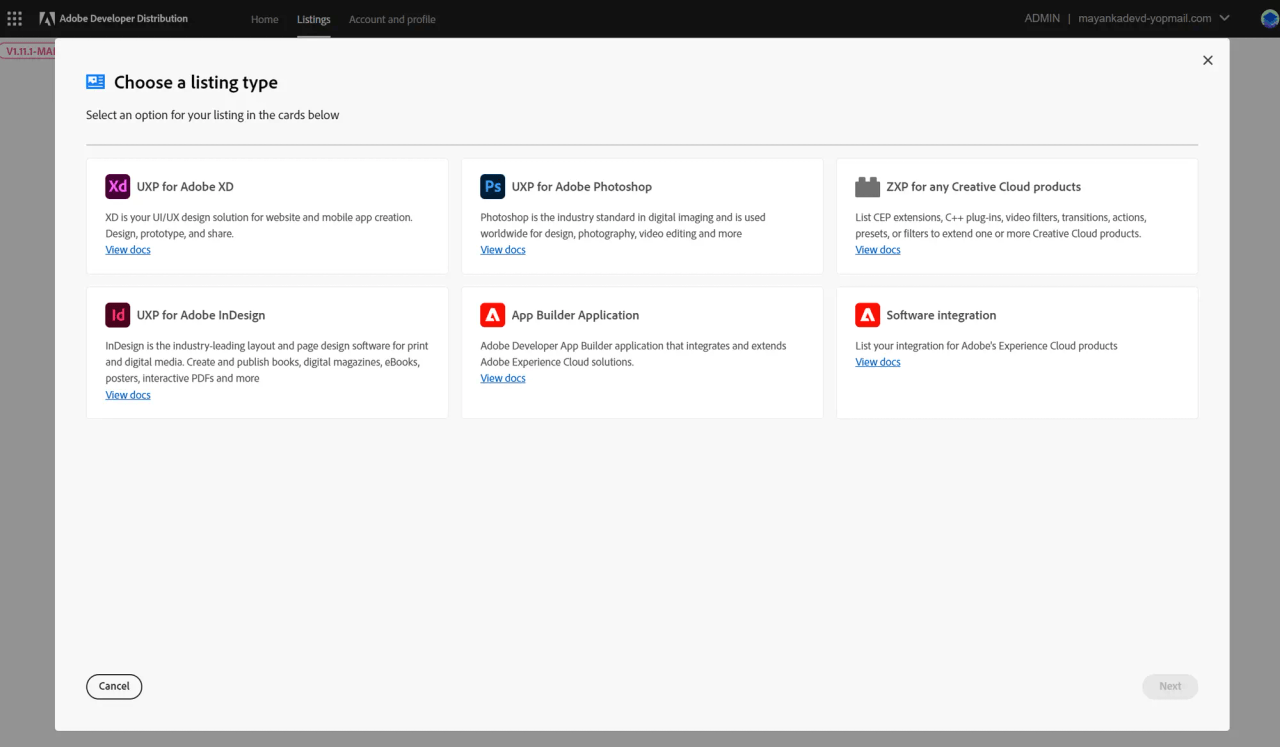Click the InDesign Id icon
Screen dimensions: 1280x747
pos(118,315)
